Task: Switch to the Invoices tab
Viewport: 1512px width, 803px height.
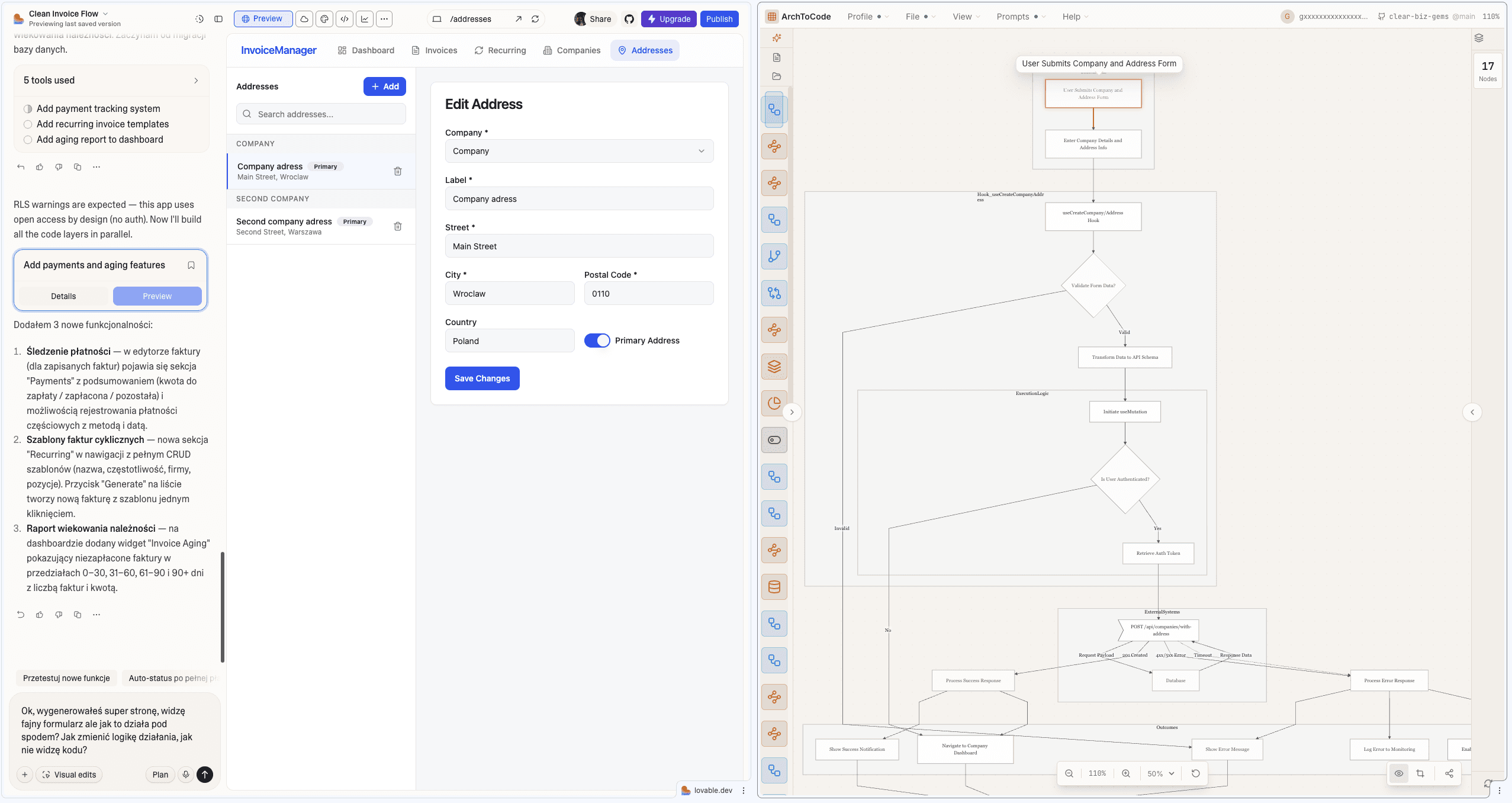Action: [x=434, y=50]
